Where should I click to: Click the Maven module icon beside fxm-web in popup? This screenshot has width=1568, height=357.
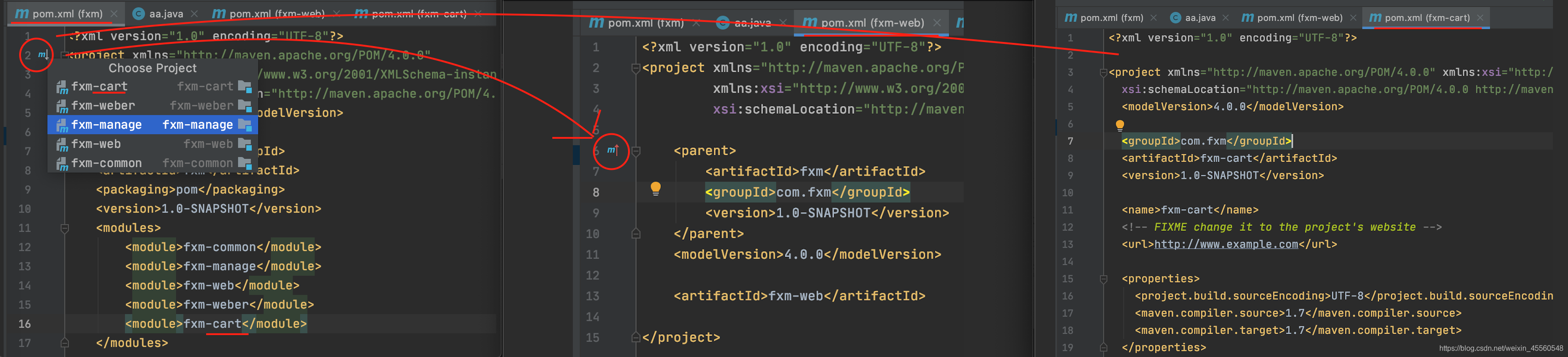[62, 145]
